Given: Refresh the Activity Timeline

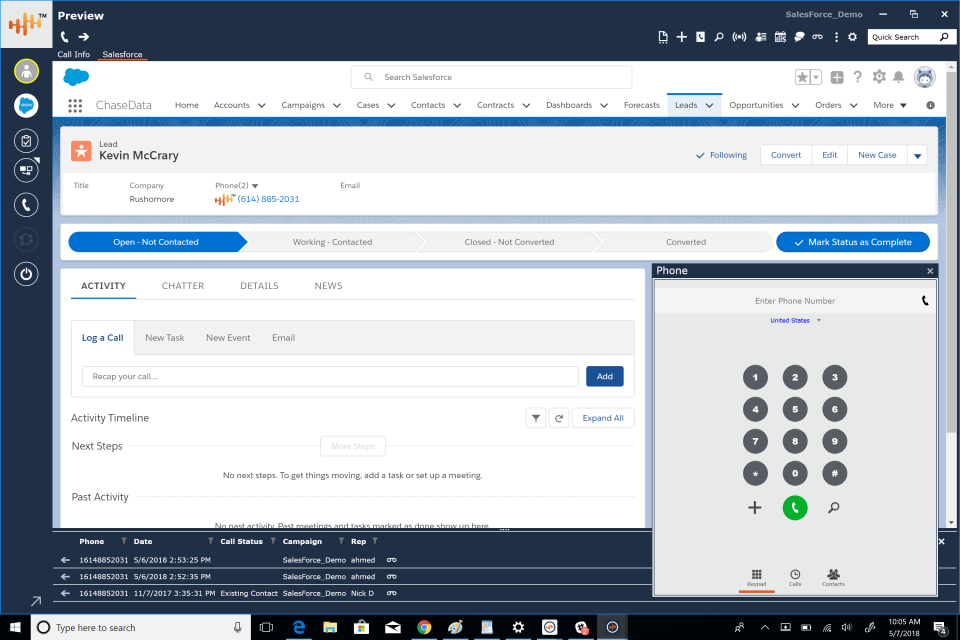Looking at the screenshot, I should [x=559, y=418].
